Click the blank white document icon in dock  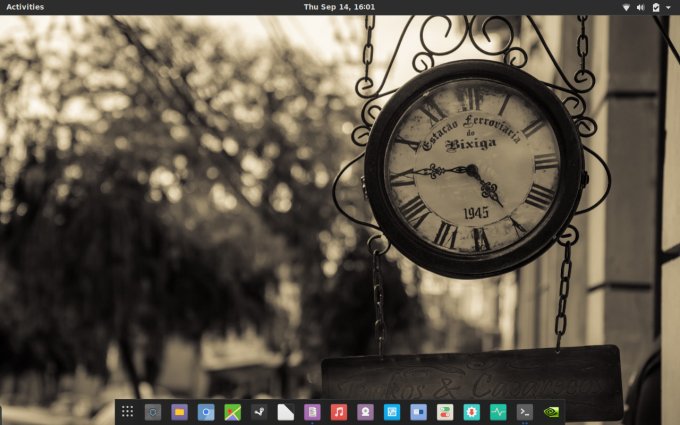click(x=285, y=411)
